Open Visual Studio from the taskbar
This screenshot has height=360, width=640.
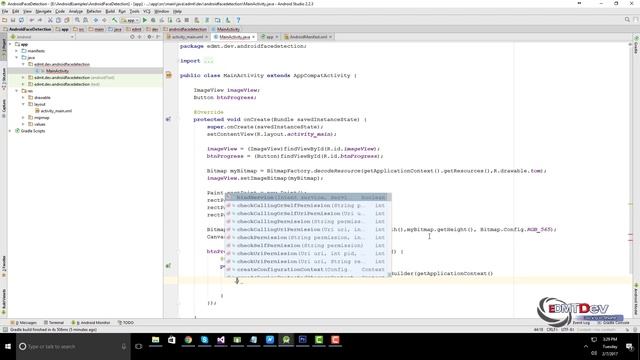(x=221, y=340)
